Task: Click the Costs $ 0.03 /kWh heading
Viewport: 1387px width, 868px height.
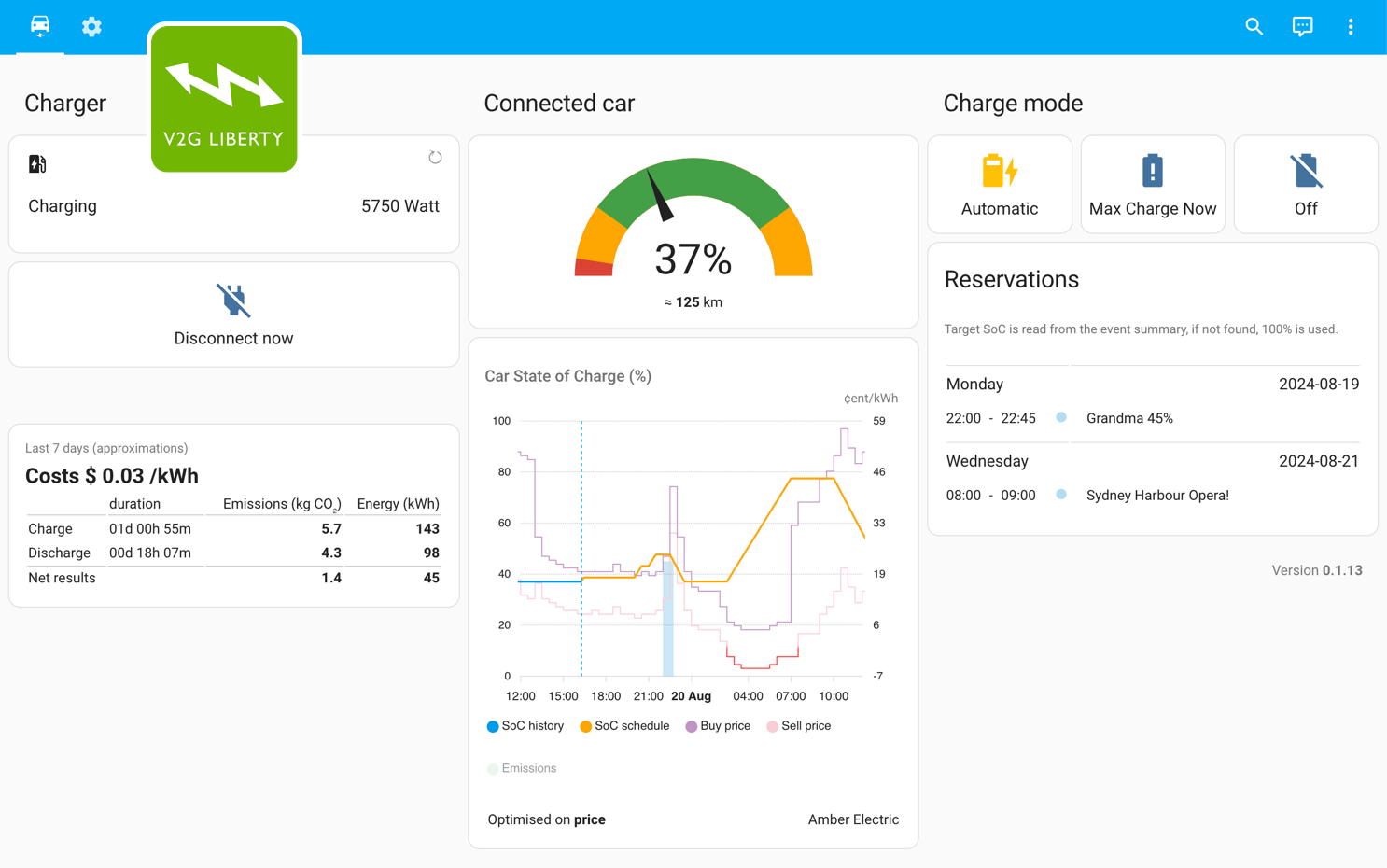Action: tap(112, 476)
